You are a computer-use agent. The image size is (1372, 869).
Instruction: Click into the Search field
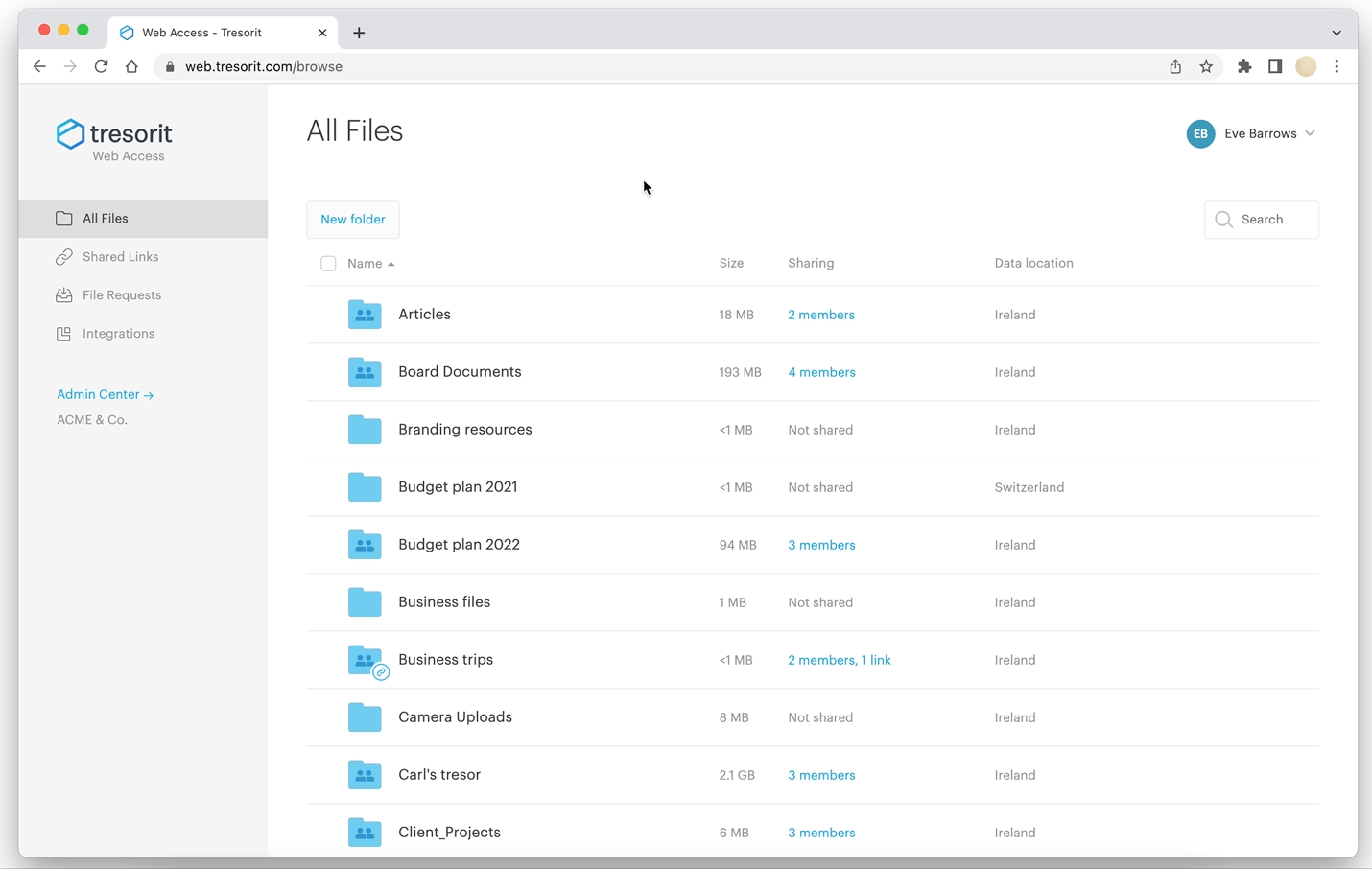[x=1262, y=220]
